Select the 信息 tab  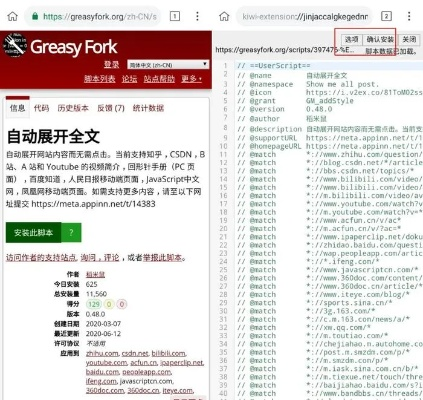pyautogui.click(x=17, y=108)
